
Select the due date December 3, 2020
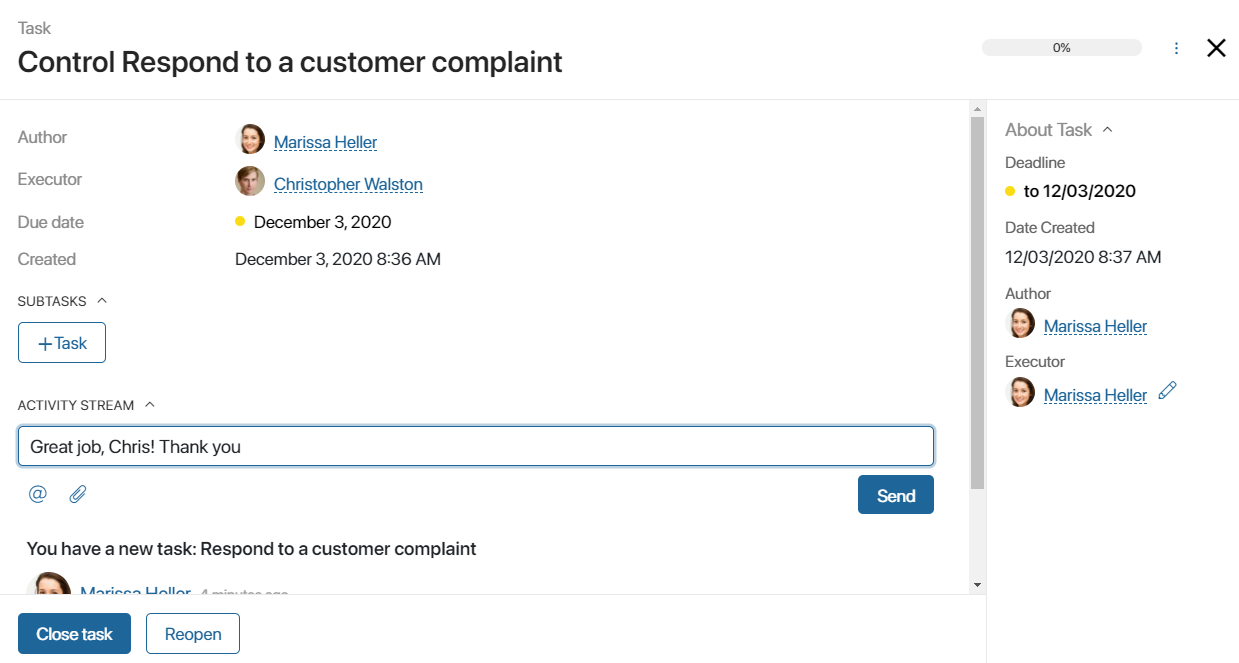pos(322,222)
